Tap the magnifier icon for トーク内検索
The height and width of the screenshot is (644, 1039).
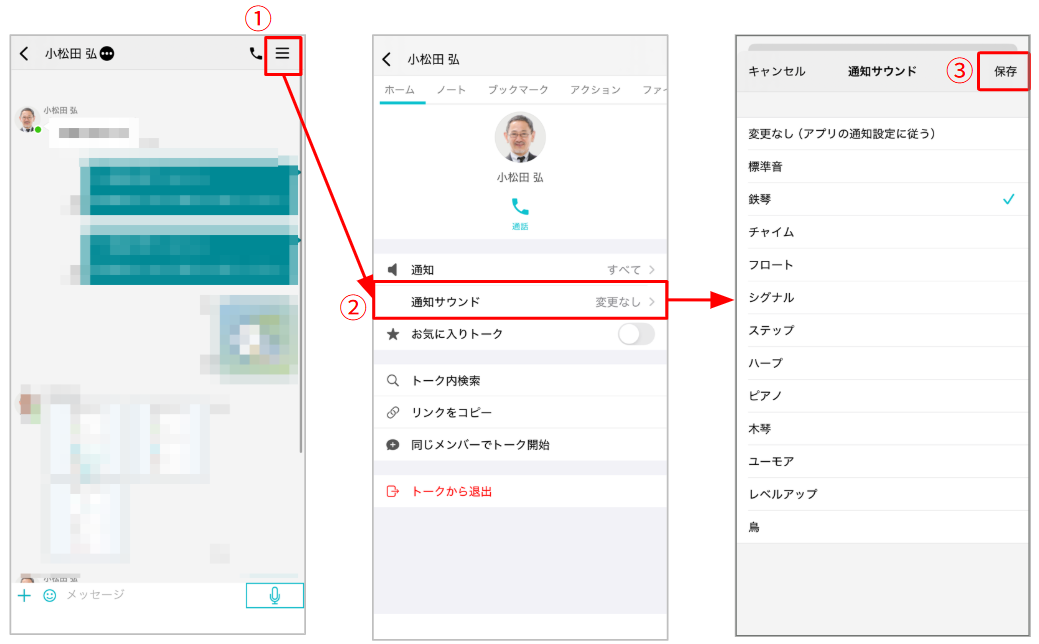click(393, 380)
